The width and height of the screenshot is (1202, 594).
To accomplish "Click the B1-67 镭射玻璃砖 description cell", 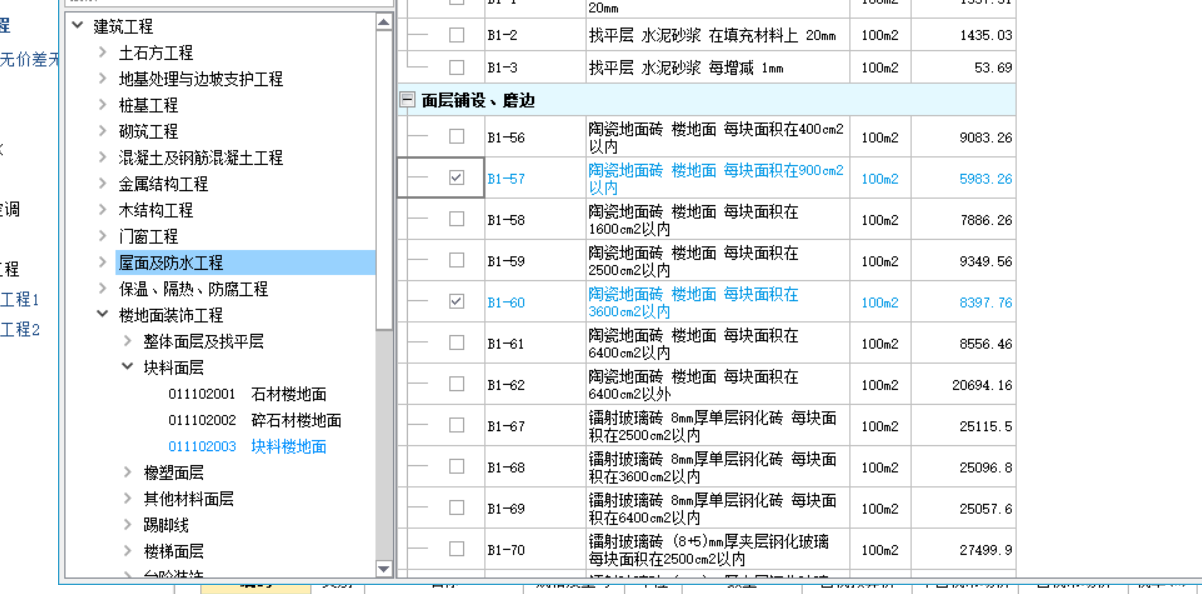I will point(717,426).
